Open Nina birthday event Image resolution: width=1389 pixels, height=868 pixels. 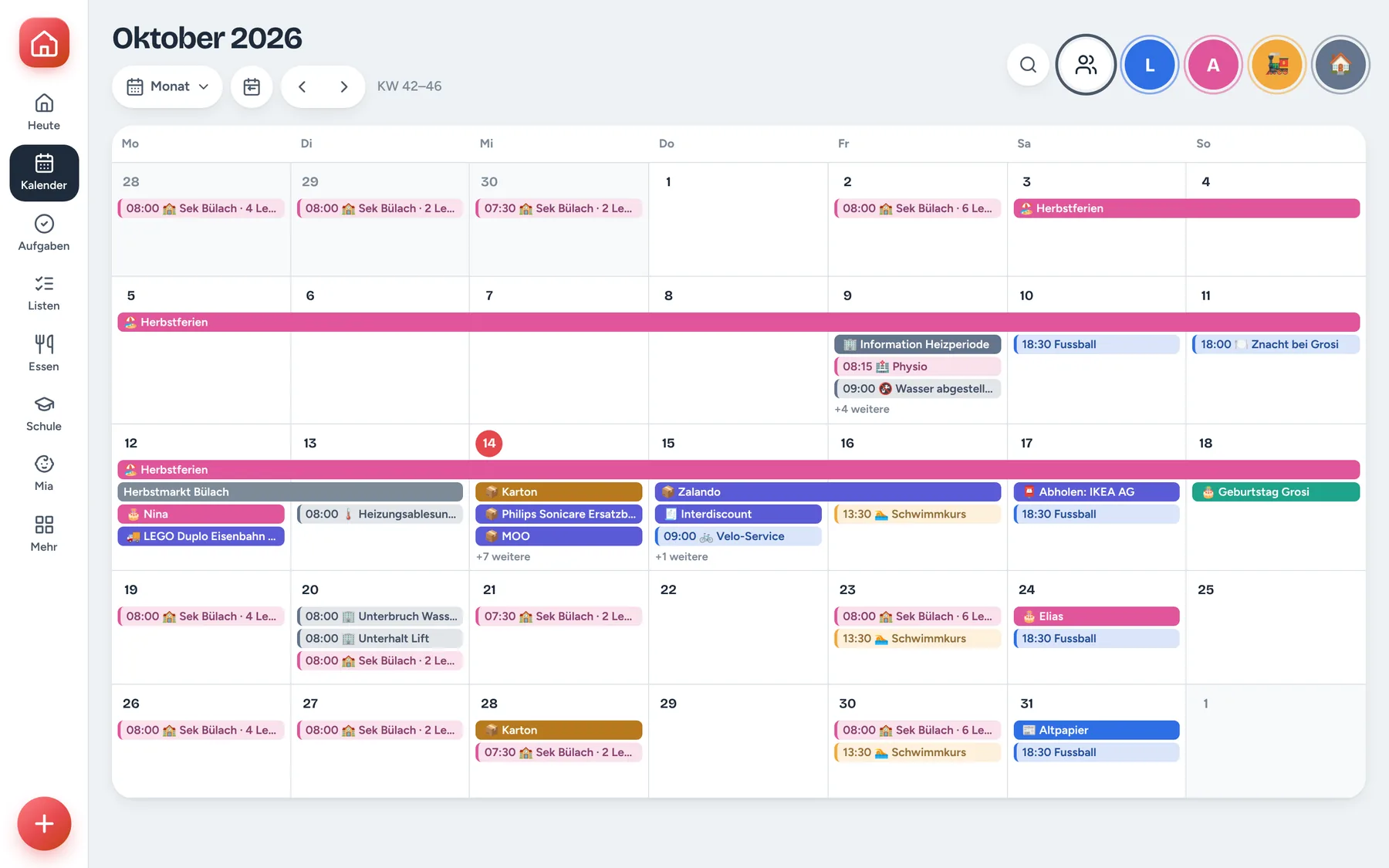[x=201, y=514]
